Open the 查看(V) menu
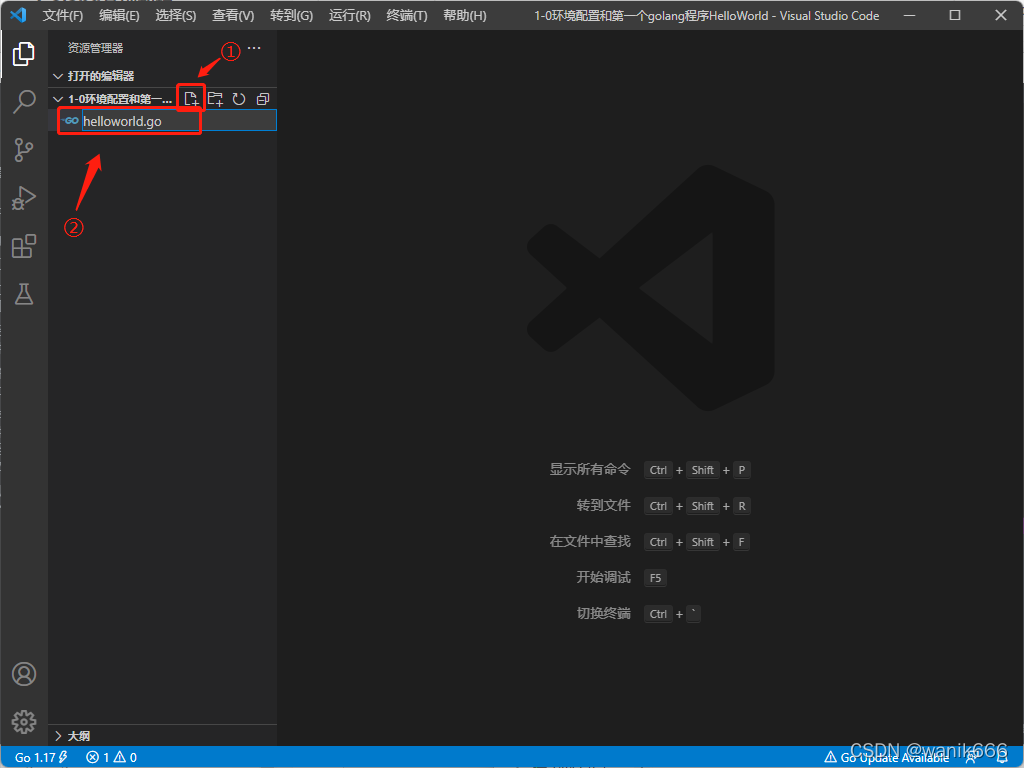1024x768 pixels. tap(233, 15)
